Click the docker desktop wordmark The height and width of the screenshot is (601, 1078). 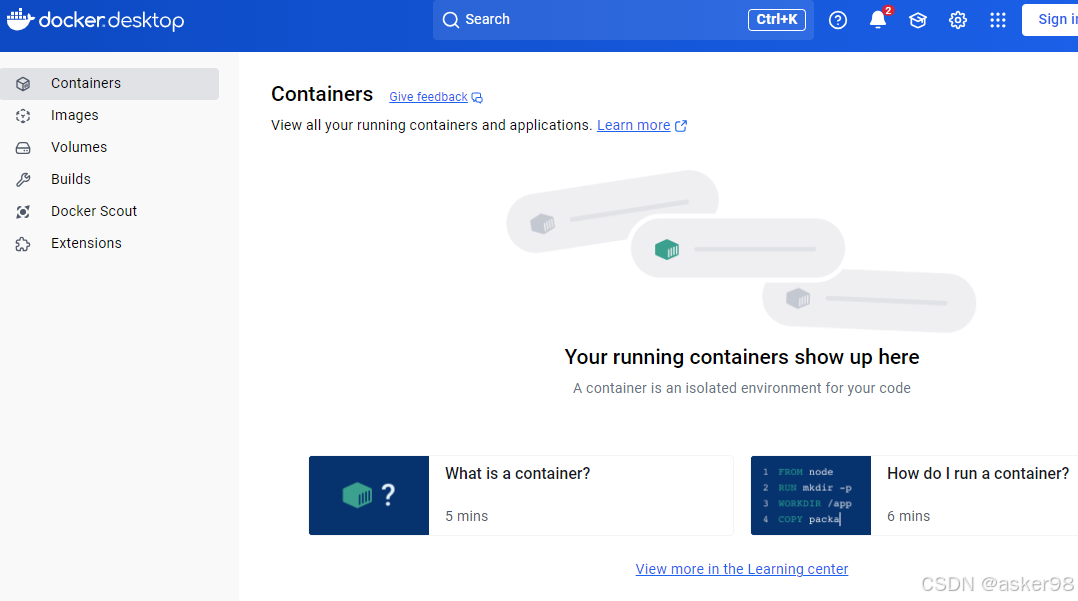click(111, 20)
